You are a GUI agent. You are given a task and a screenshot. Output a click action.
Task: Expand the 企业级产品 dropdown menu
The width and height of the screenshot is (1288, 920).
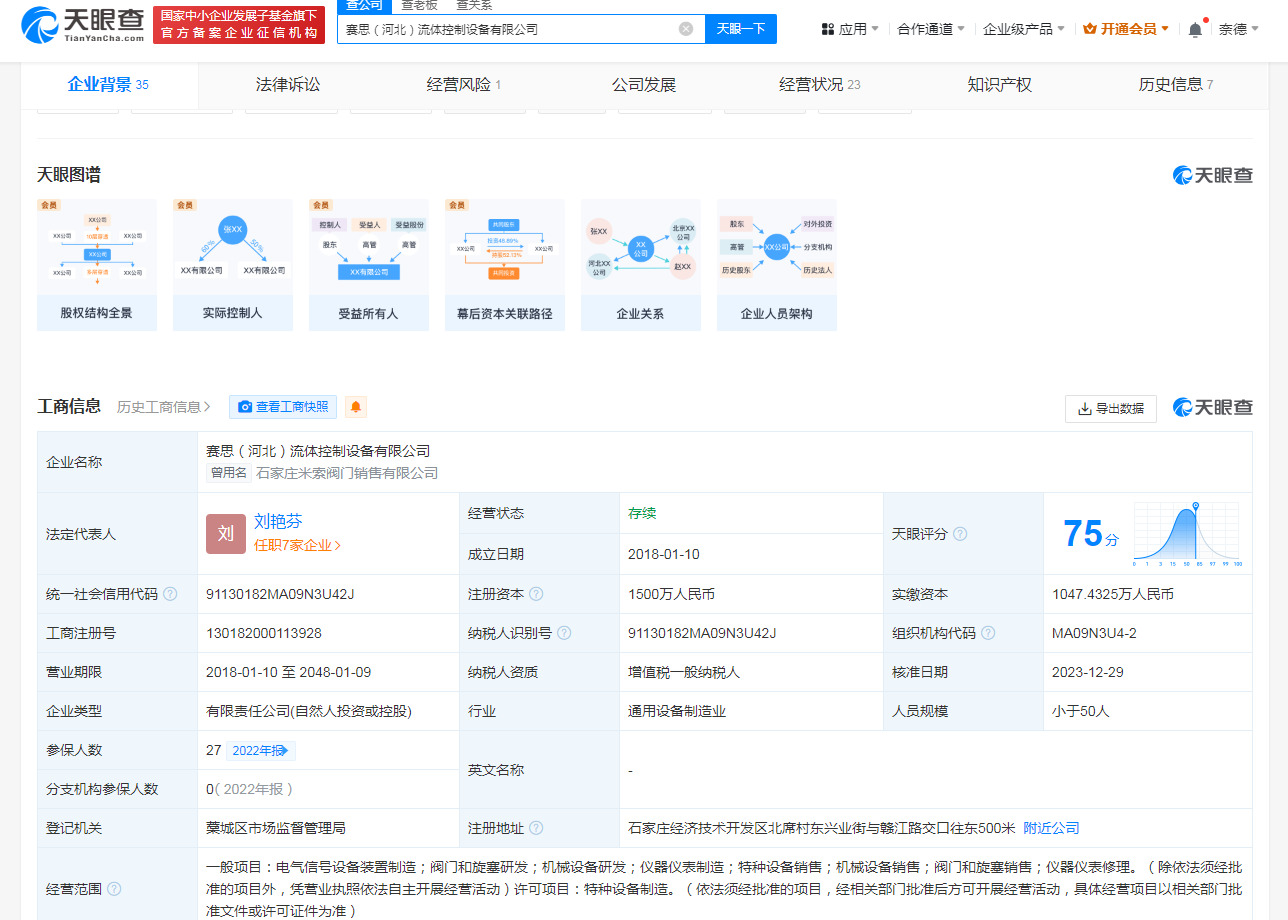click(1024, 29)
